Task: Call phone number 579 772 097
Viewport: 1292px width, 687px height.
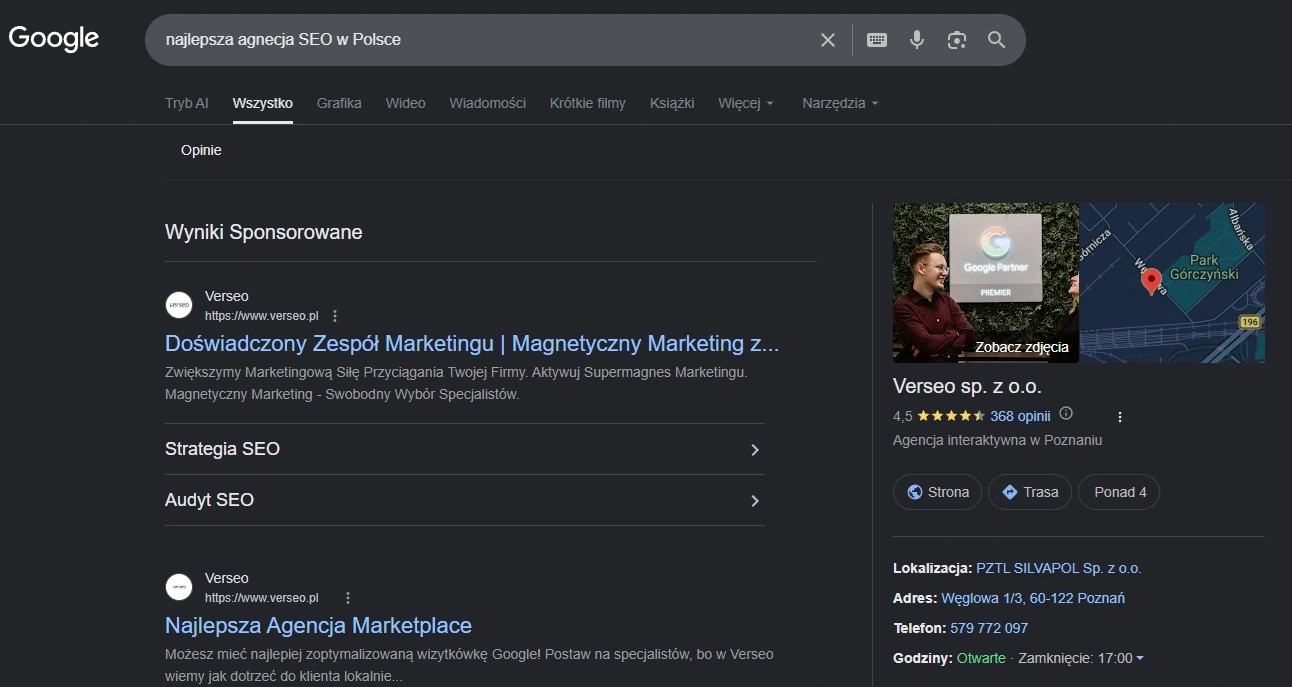Action: pos(989,628)
